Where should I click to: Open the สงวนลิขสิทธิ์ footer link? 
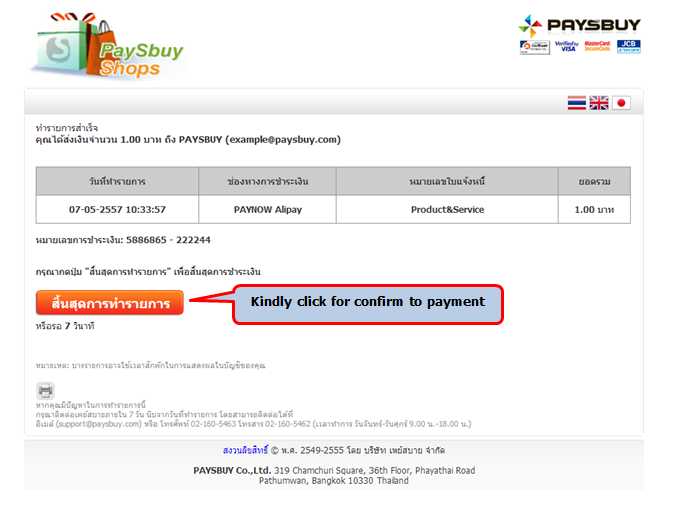click(x=245, y=450)
